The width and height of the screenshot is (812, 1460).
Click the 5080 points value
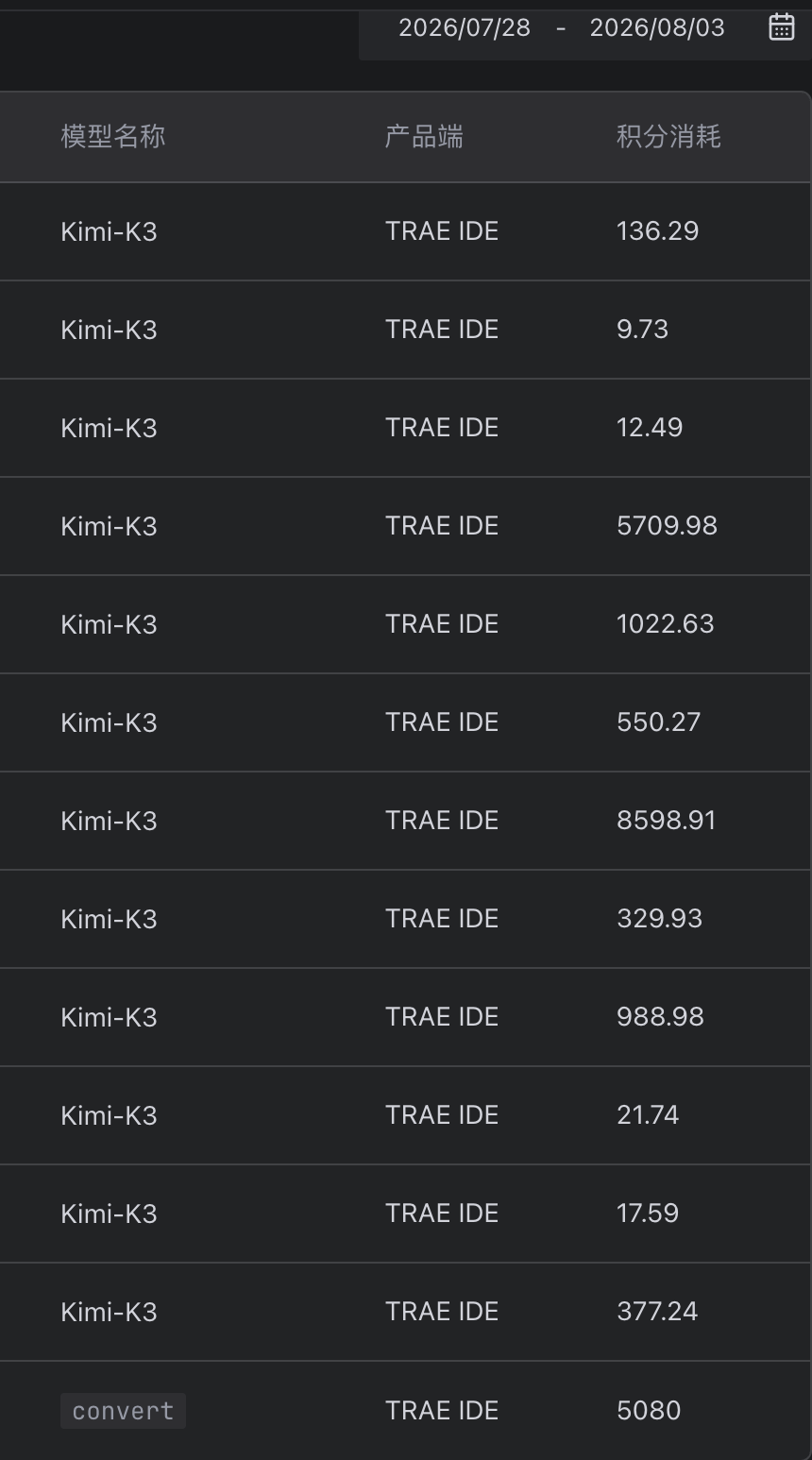click(x=649, y=1411)
